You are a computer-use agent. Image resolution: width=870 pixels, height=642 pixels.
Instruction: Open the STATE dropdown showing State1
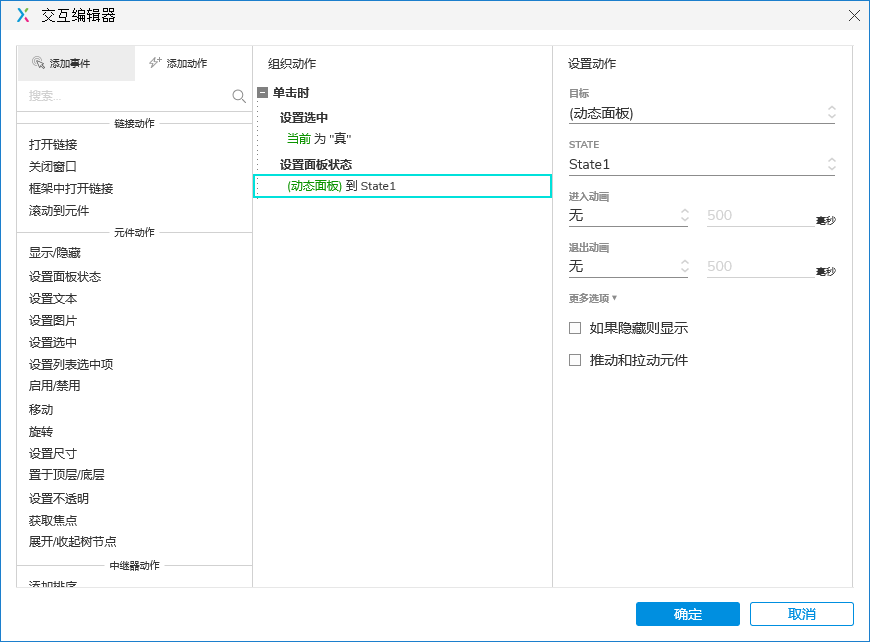click(703, 164)
